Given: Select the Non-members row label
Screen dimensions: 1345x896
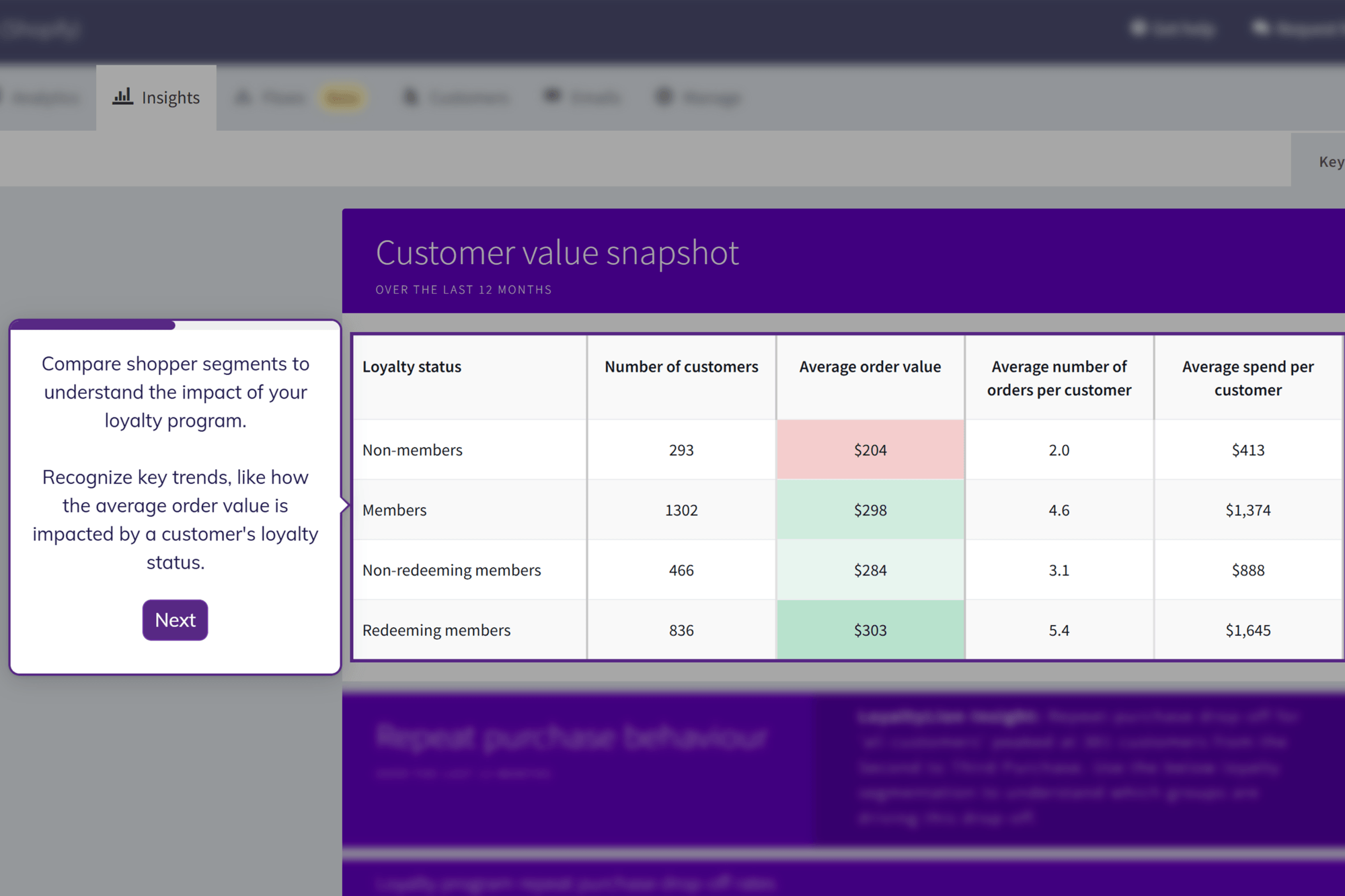Looking at the screenshot, I should 412,450.
